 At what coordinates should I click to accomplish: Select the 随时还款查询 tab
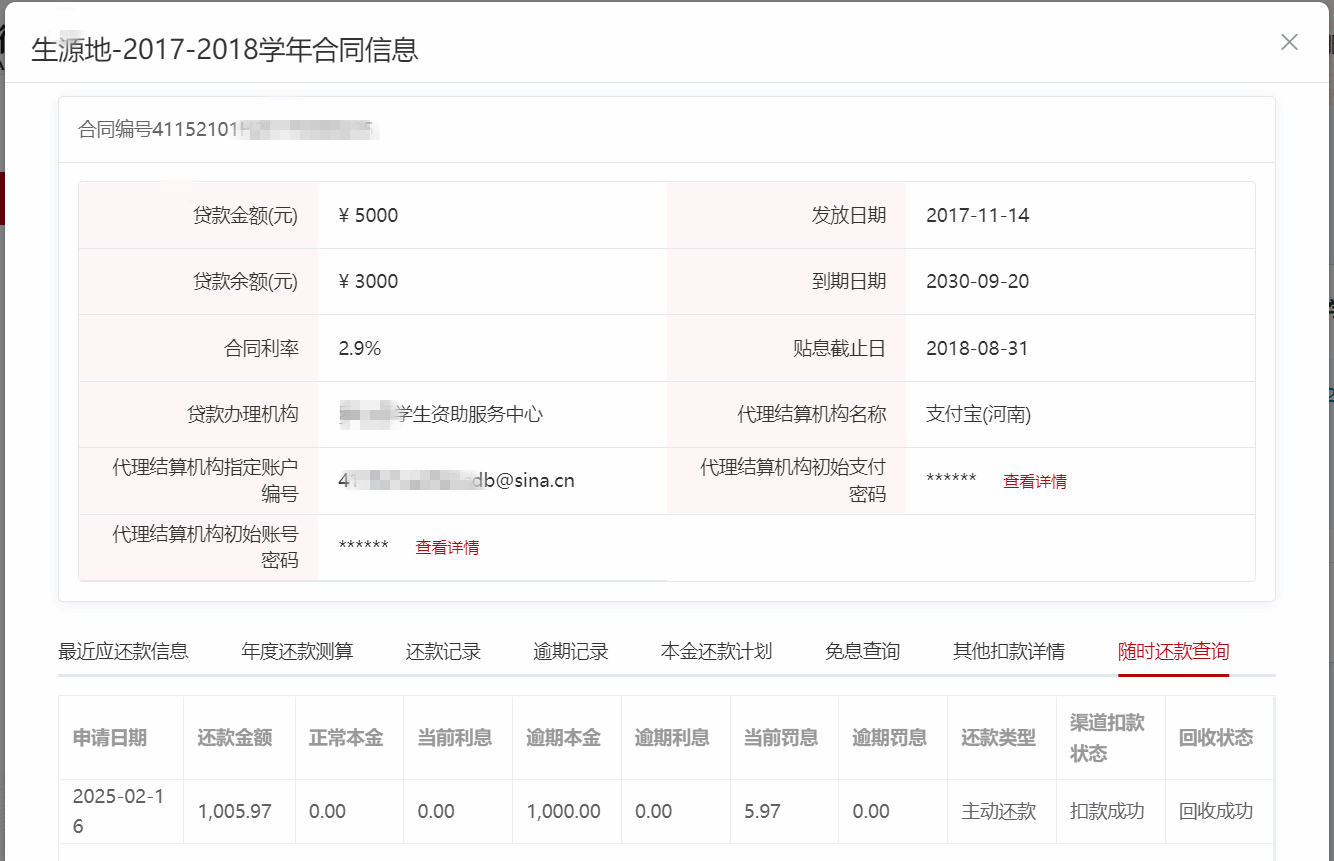pos(1173,652)
